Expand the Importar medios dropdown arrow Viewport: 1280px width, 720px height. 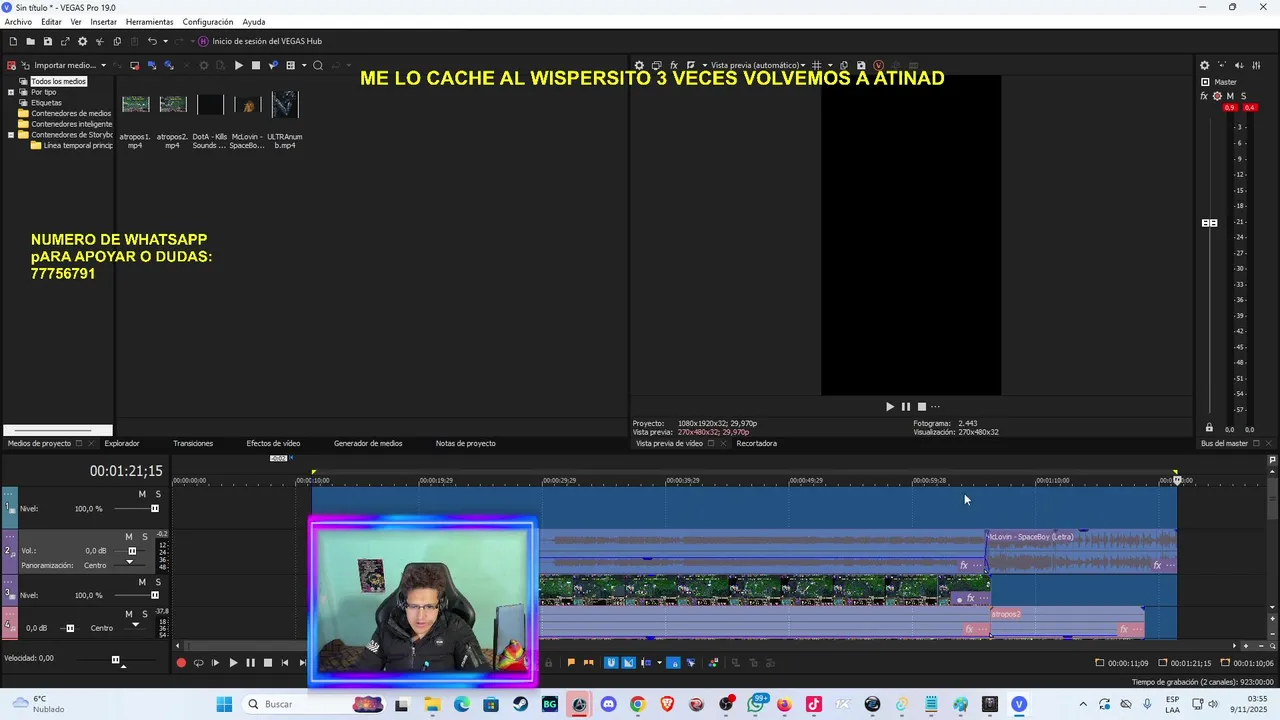pos(103,65)
